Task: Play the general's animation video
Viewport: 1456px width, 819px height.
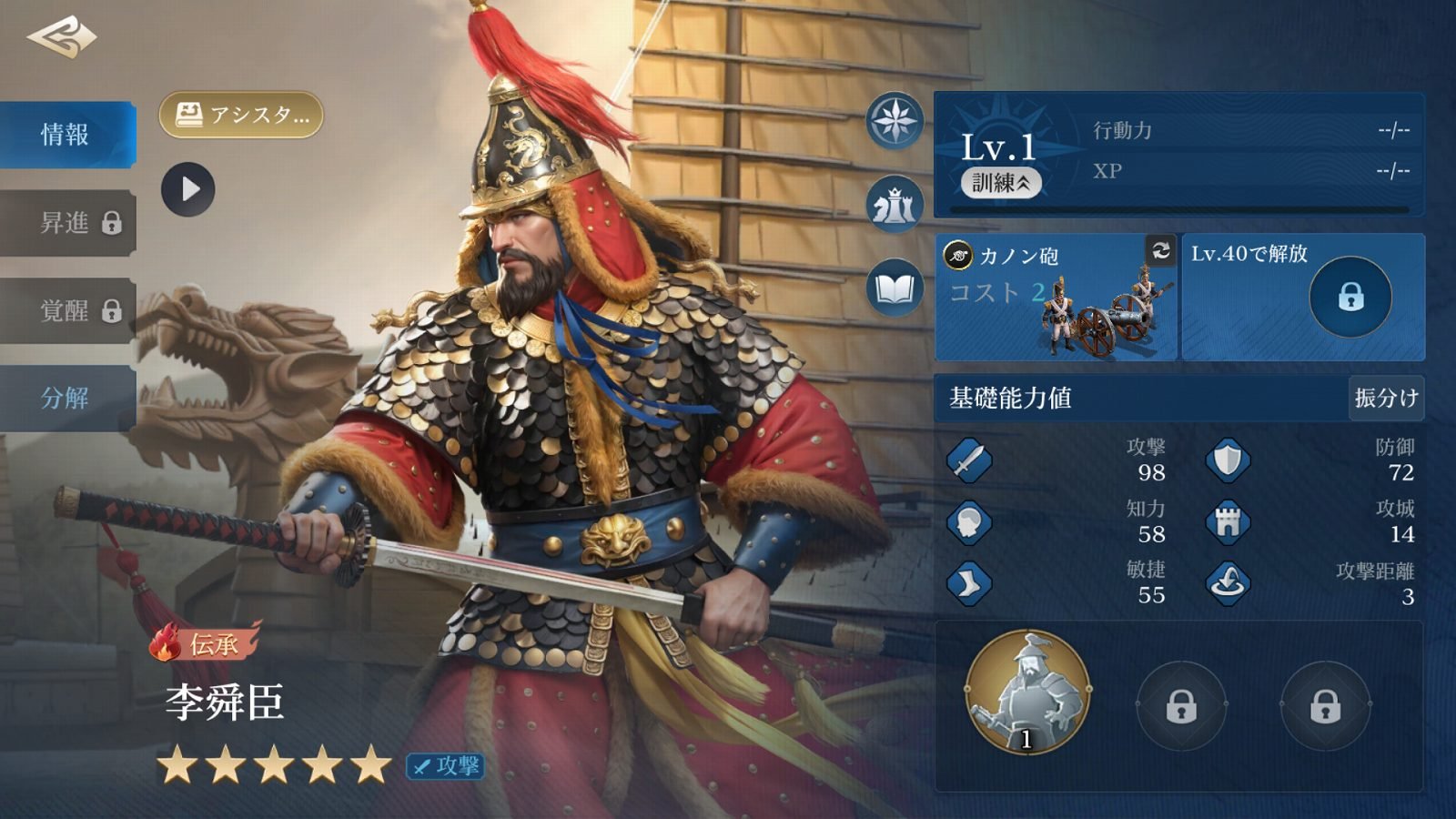Action: [188, 189]
